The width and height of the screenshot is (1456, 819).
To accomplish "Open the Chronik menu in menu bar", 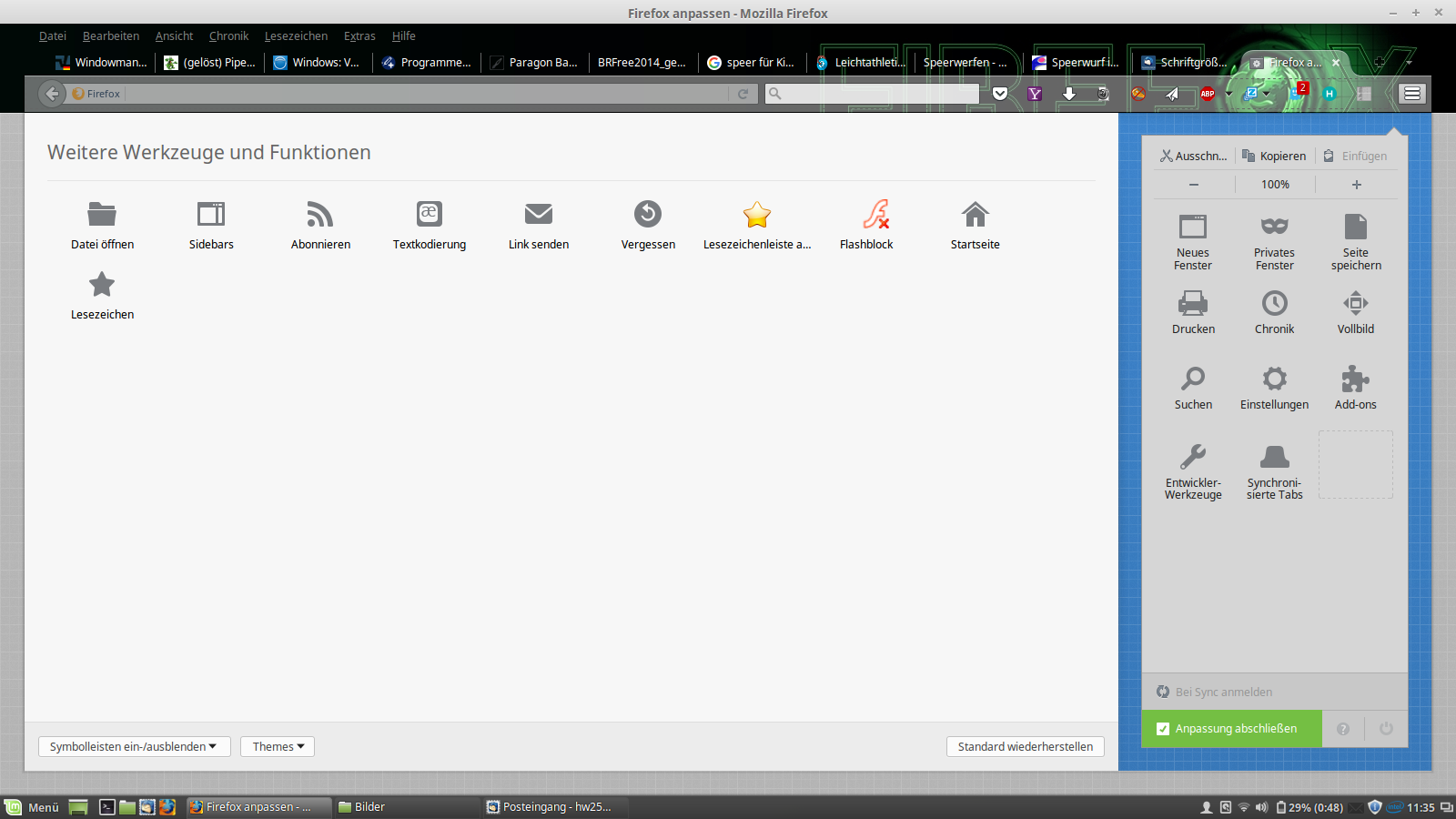I will [228, 36].
